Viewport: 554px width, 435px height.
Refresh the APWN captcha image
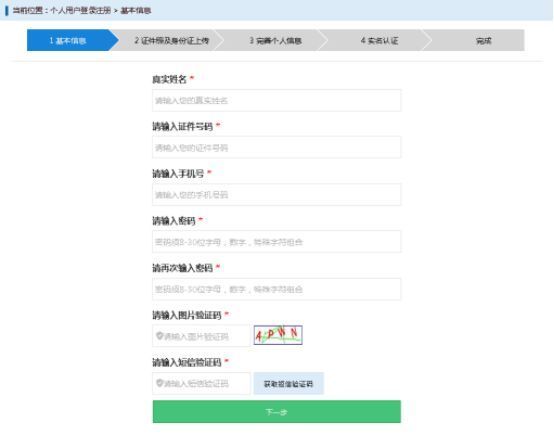point(278,335)
